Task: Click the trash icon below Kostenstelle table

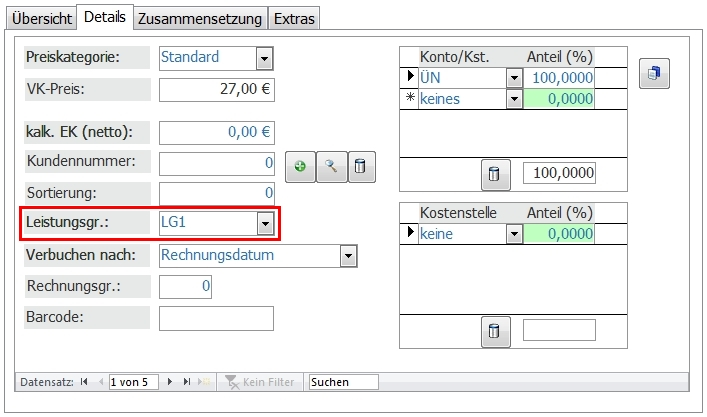Action: tap(493, 331)
